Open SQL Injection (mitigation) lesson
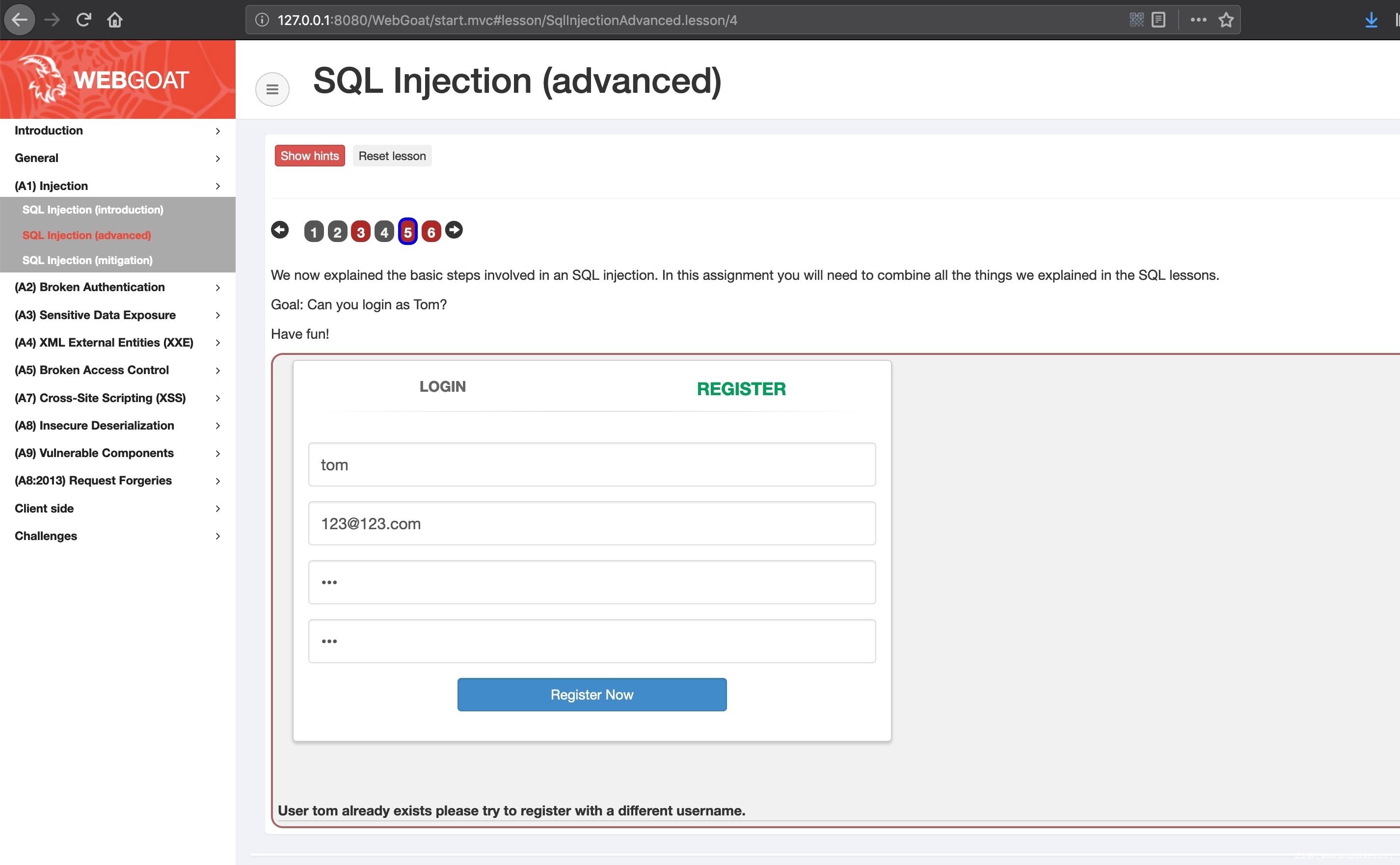 (87, 260)
